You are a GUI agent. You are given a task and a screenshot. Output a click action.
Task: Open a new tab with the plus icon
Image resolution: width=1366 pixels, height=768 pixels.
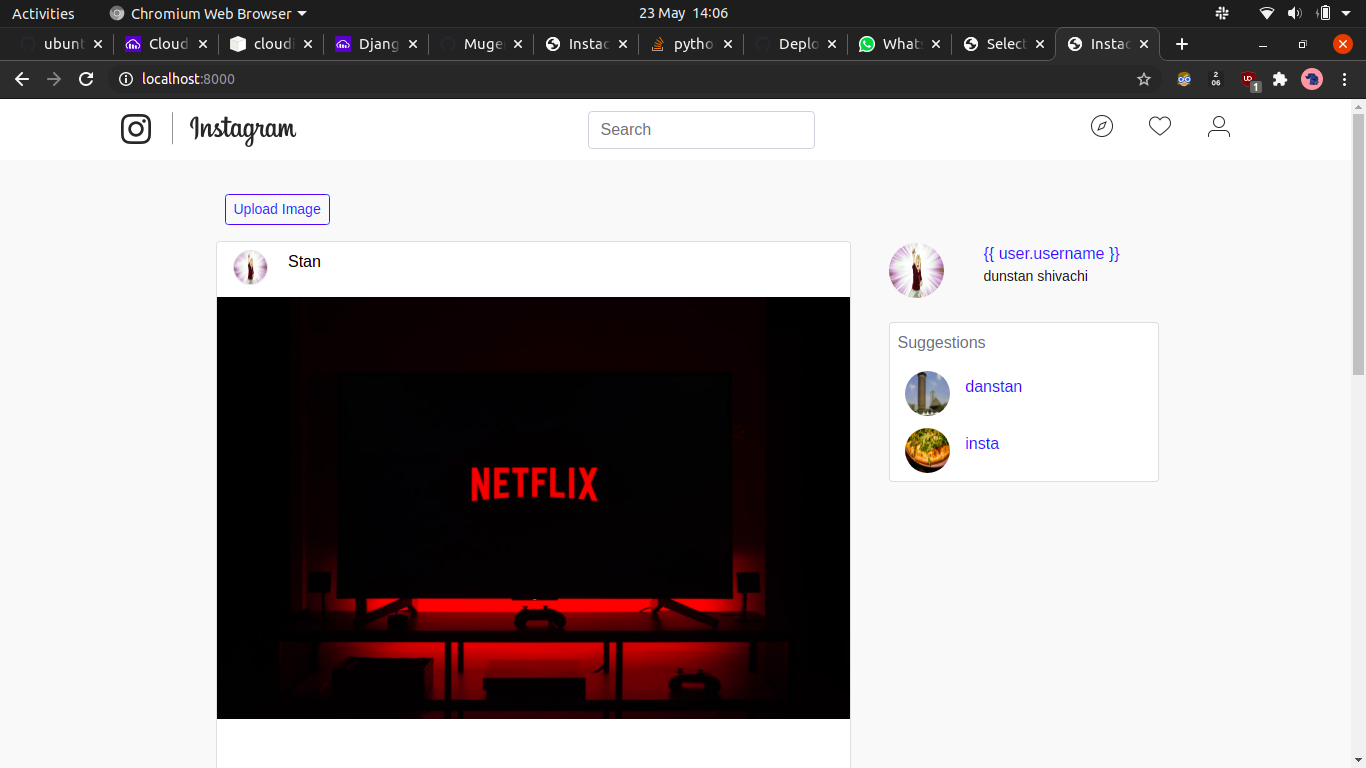point(1182,44)
